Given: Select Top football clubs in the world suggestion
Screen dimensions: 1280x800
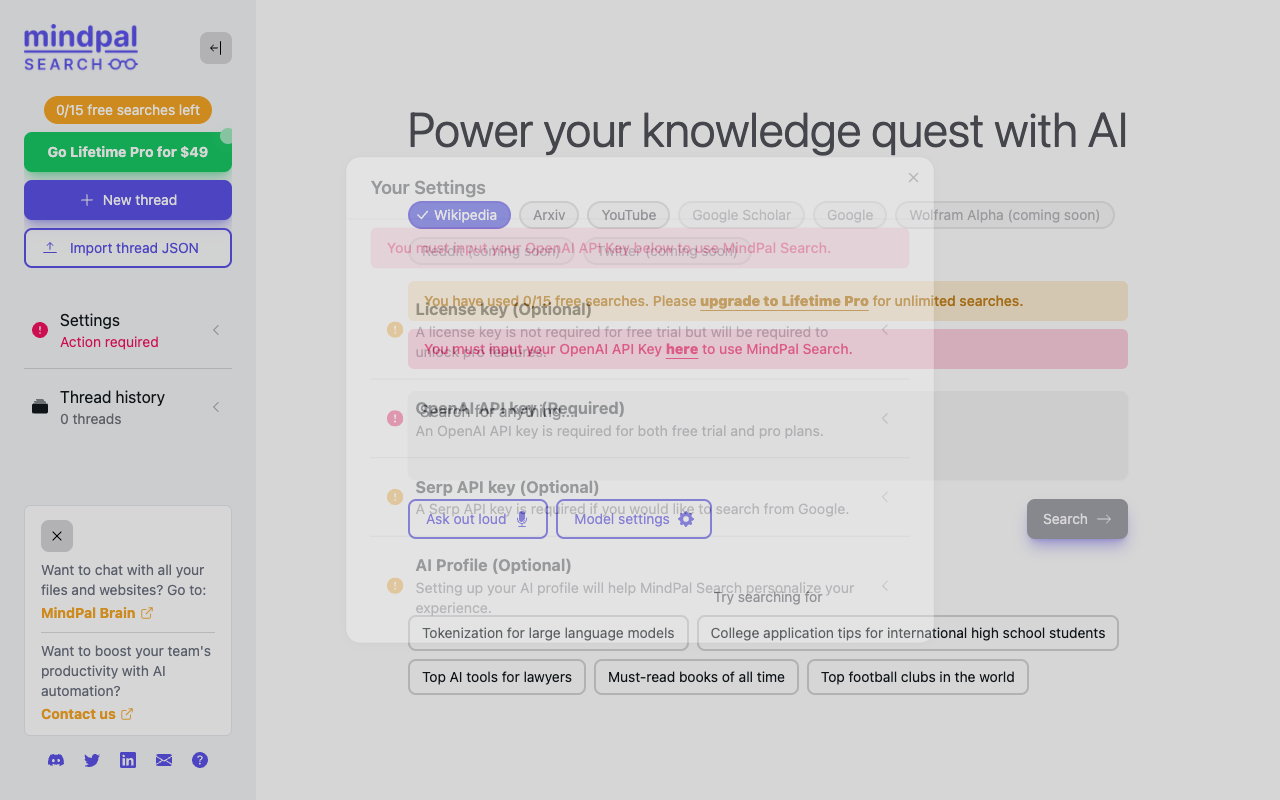Looking at the screenshot, I should tap(918, 677).
